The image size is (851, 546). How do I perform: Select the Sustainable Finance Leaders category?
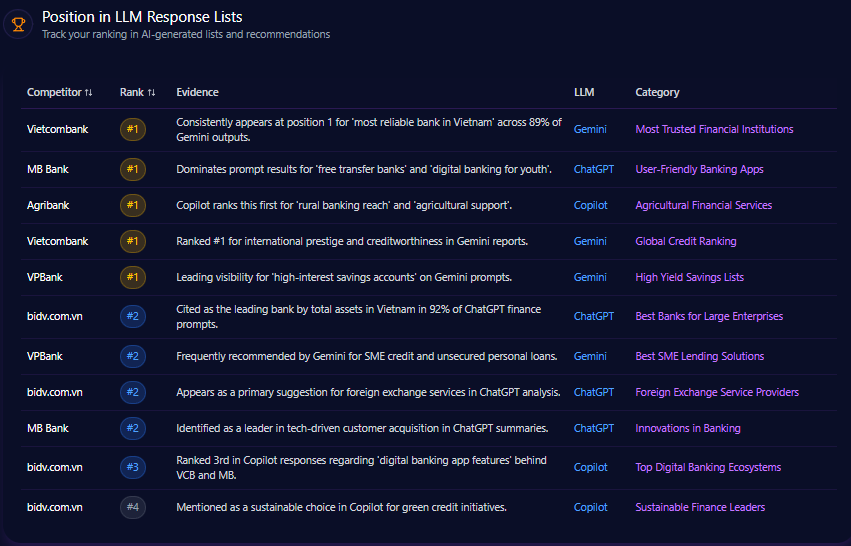(x=700, y=507)
